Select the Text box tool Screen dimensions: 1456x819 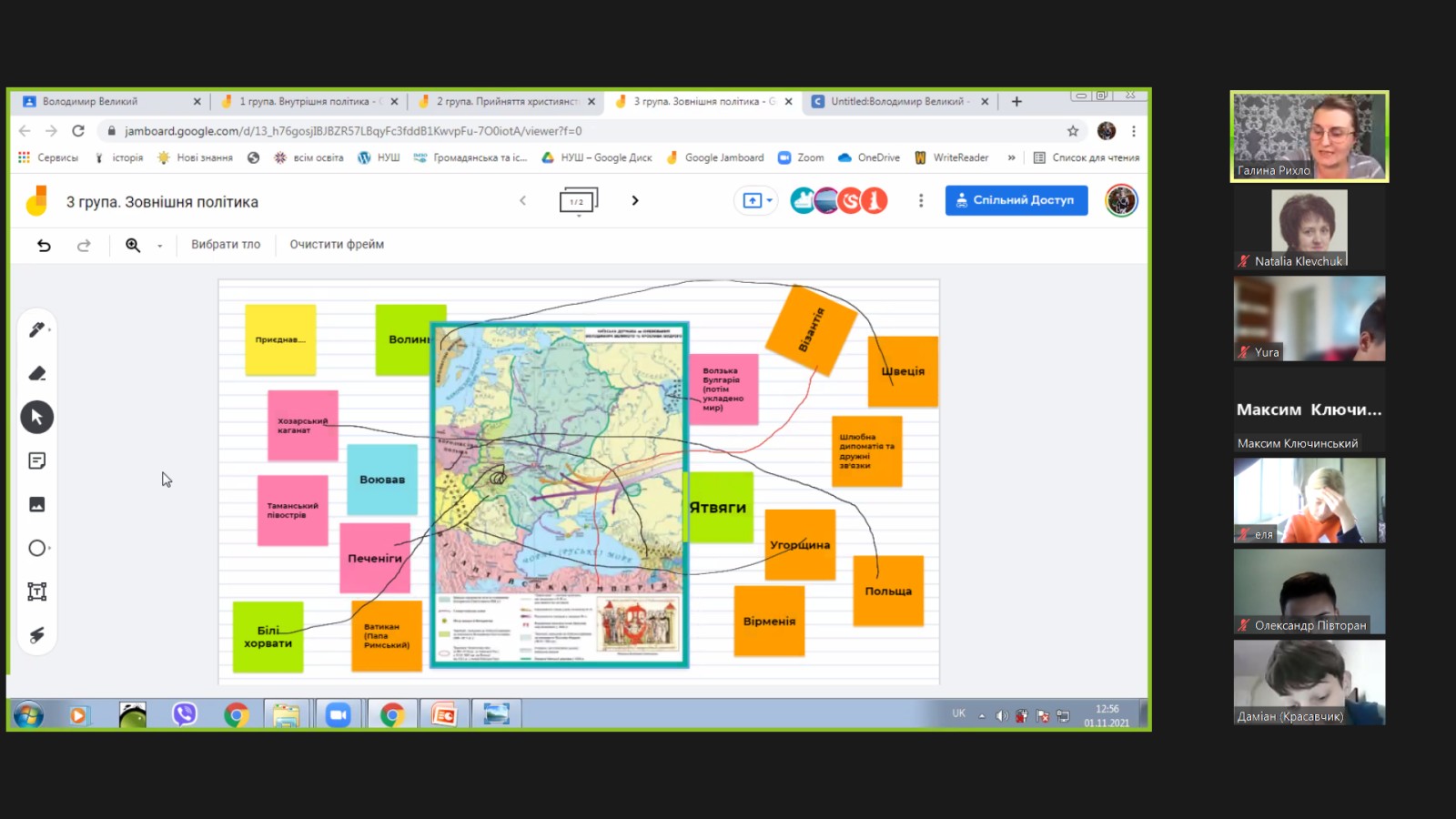coord(36,591)
